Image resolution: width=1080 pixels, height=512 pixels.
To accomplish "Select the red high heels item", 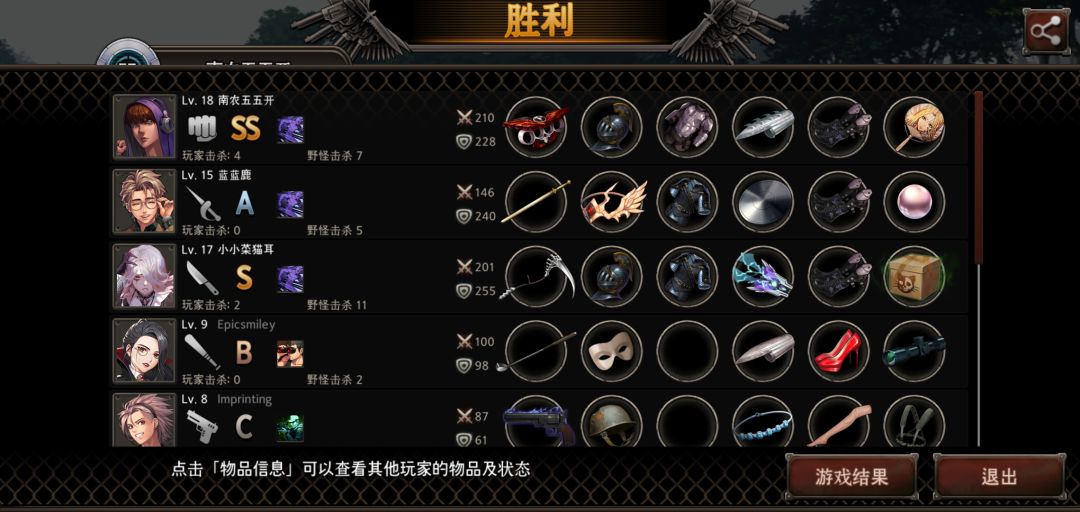I will (x=838, y=351).
